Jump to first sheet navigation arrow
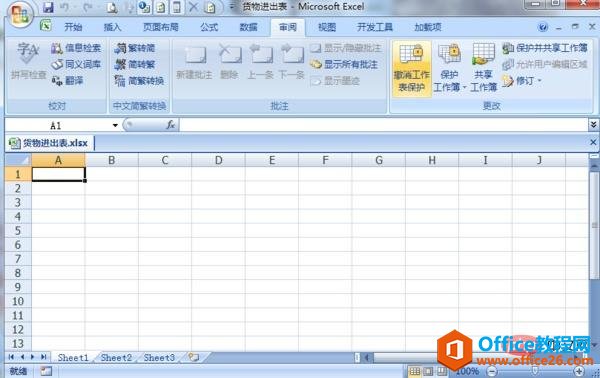The width and height of the screenshot is (600, 378). [x=11, y=357]
